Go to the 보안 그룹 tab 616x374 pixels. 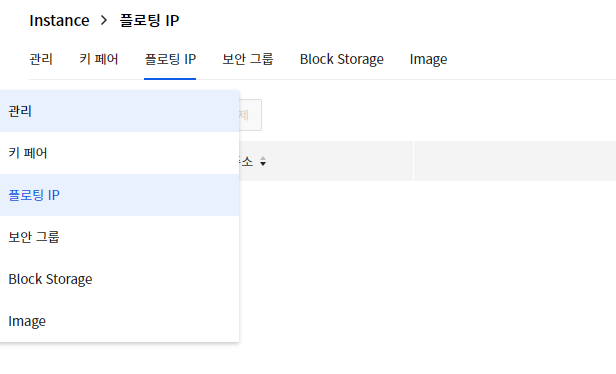click(248, 59)
